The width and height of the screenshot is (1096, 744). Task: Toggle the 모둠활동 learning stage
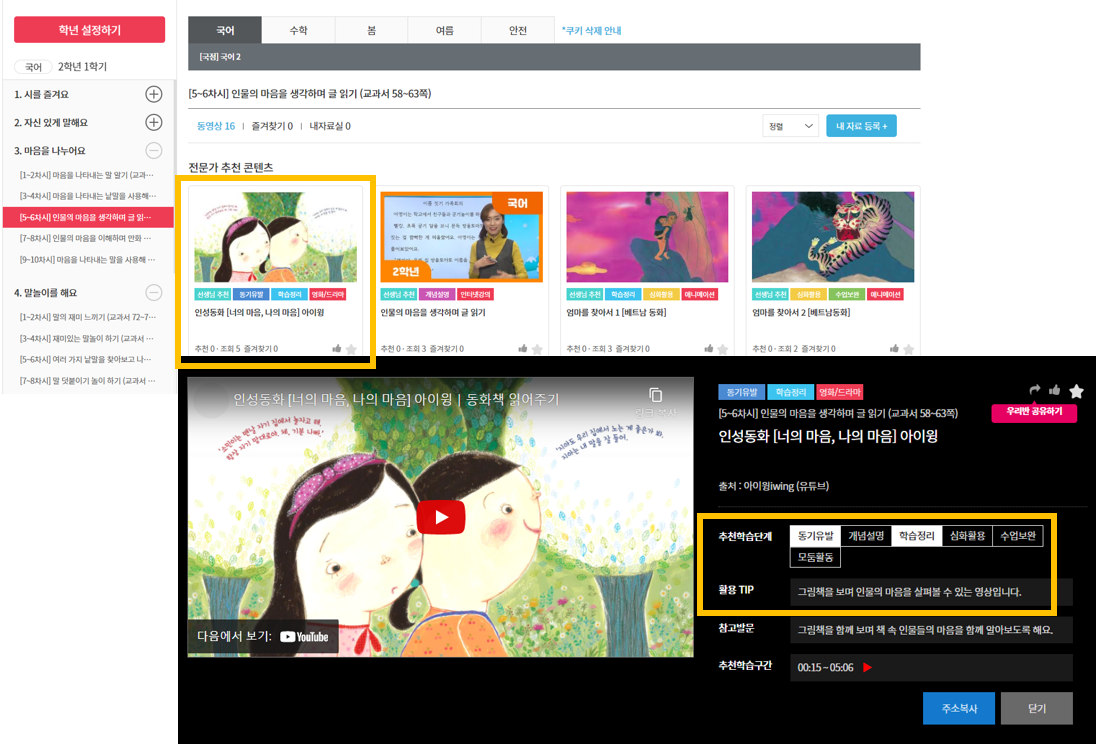815,557
